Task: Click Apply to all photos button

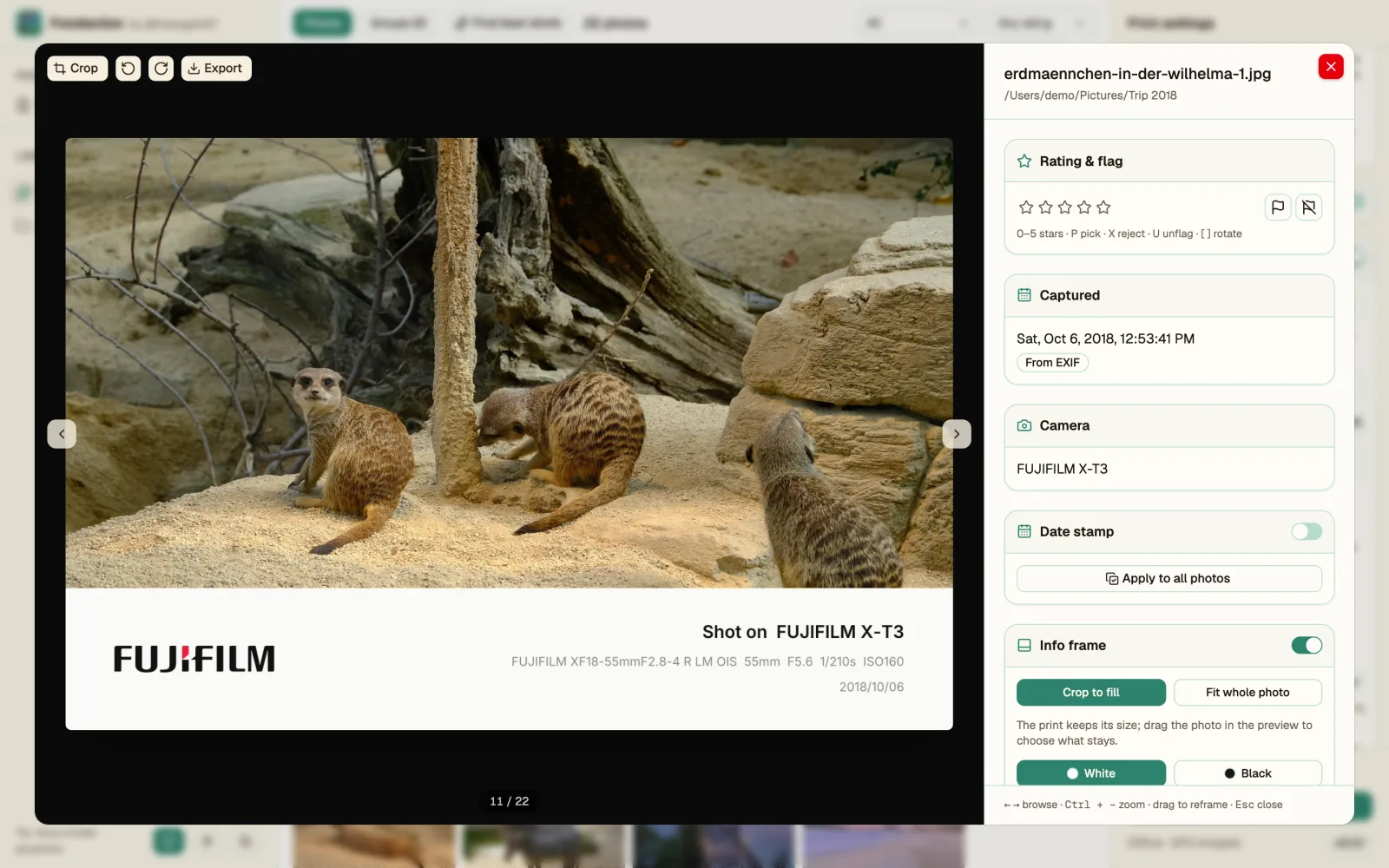Action: tap(1169, 579)
